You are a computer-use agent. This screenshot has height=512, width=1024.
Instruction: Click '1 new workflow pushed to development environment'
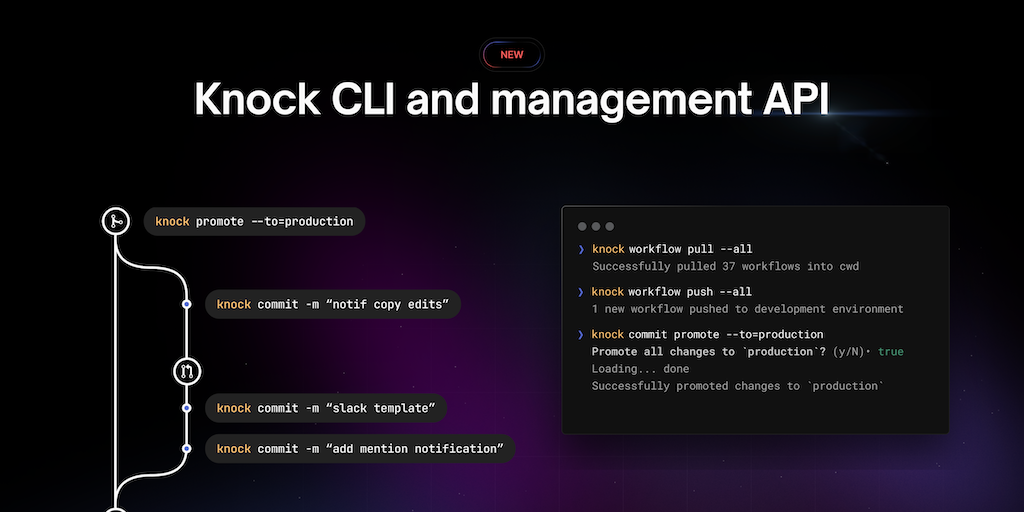pos(748,309)
